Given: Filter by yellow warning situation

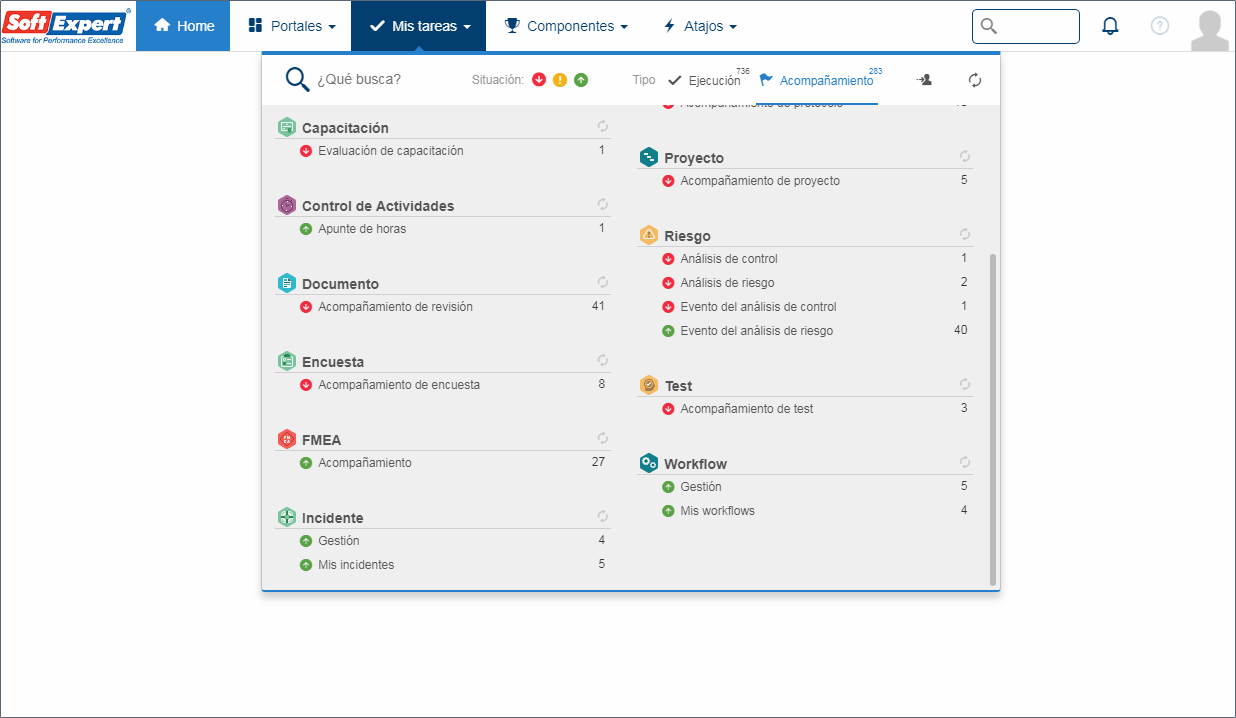Looking at the screenshot, I should 560,80.
